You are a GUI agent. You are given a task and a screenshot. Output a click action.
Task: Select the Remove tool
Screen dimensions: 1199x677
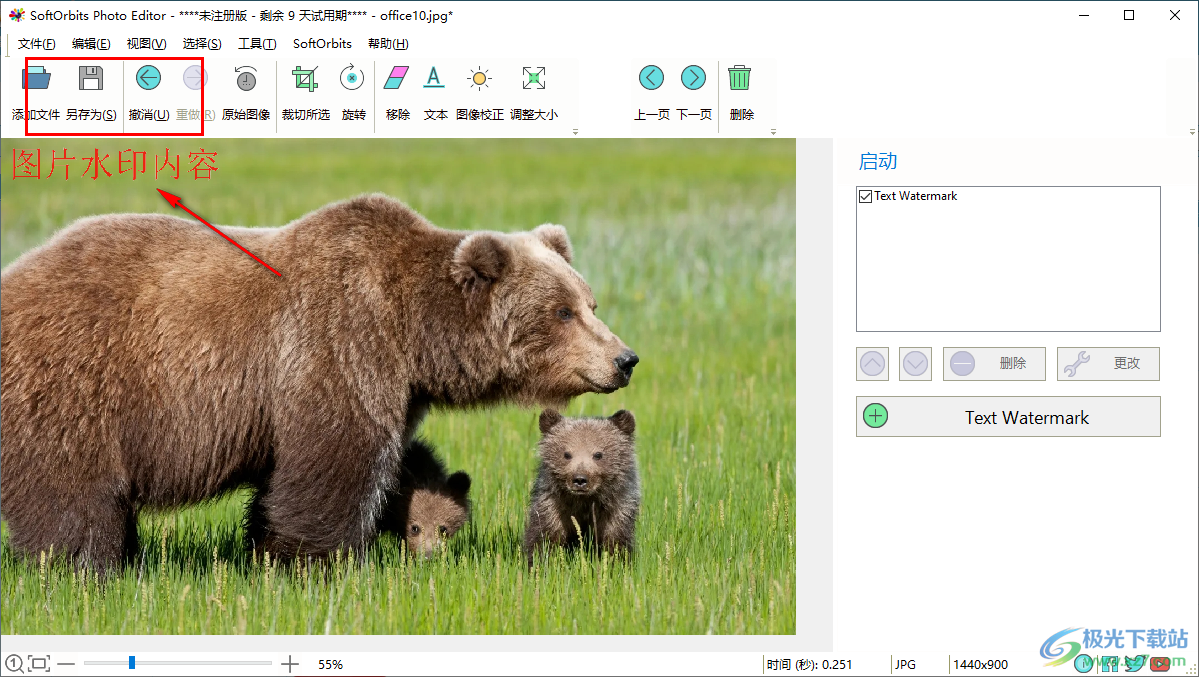tap(396, 77)
